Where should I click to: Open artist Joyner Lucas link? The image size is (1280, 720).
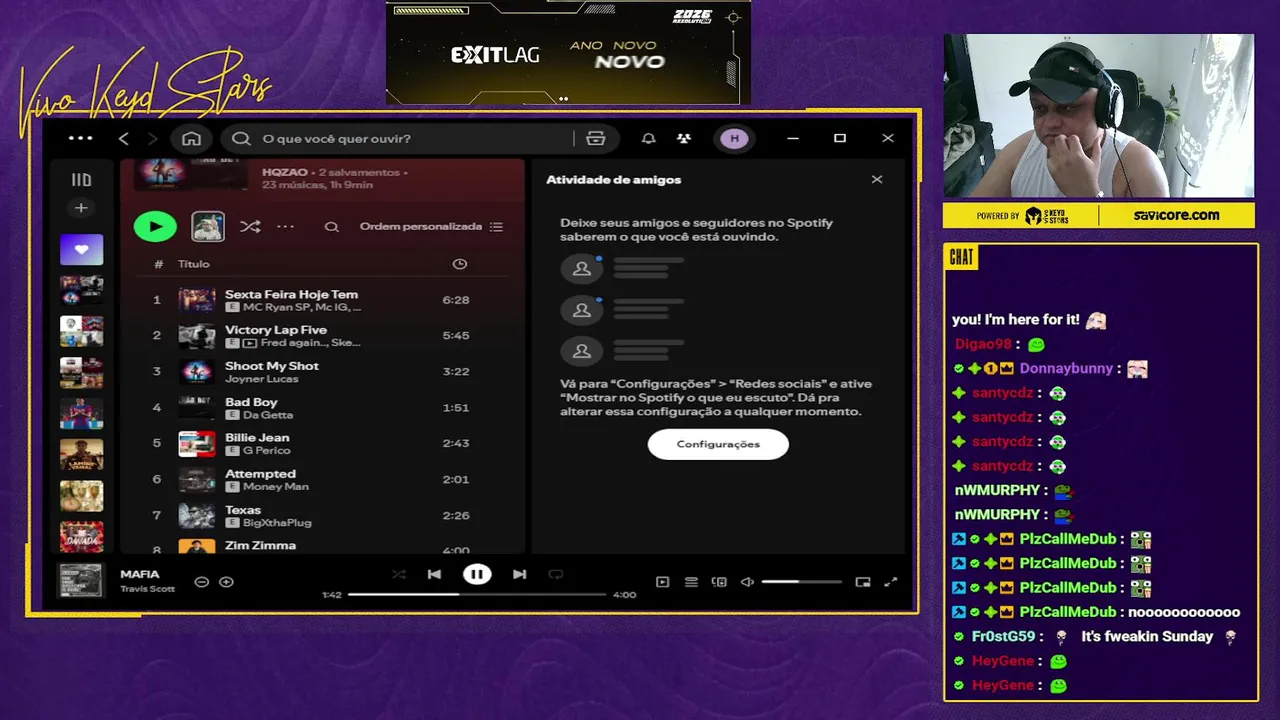pyautogui.click(x=261, y=379)
